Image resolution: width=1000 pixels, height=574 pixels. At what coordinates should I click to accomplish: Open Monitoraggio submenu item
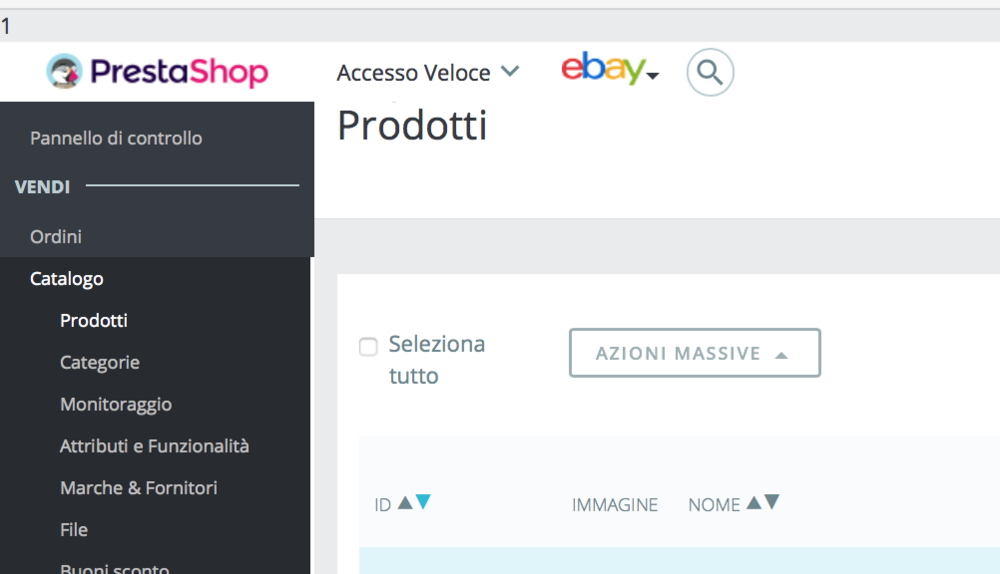(116, 405)
